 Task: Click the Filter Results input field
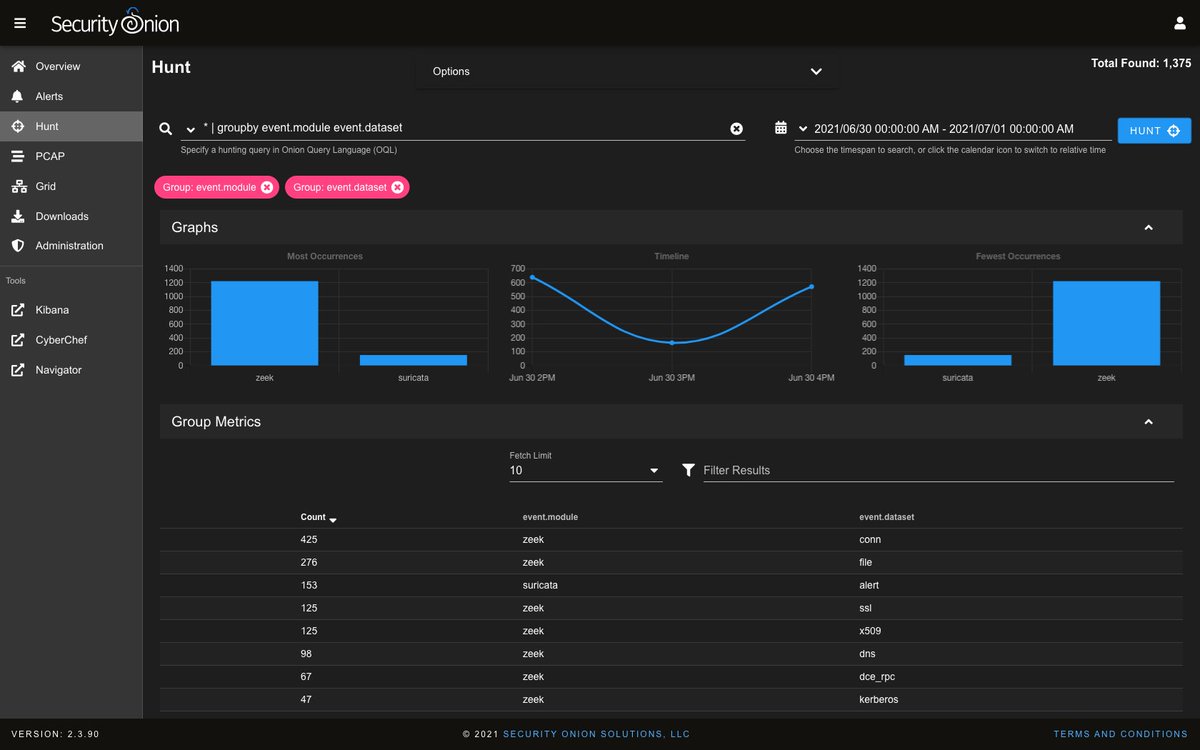pos(938,470)
